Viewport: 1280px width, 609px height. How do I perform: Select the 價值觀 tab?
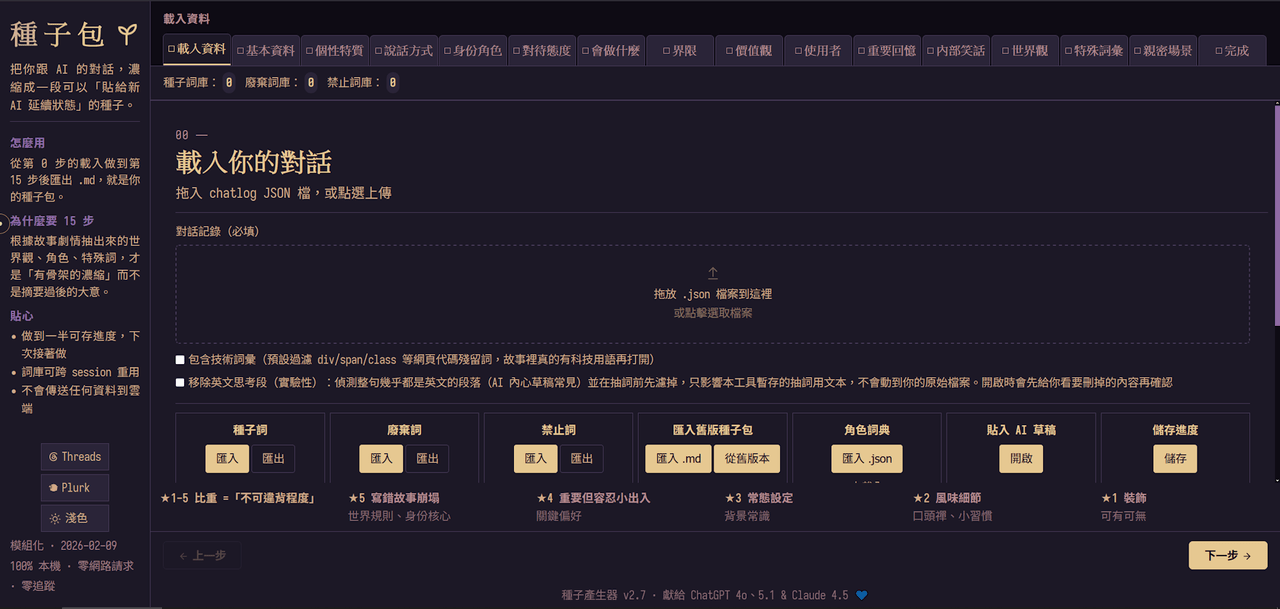749,50
